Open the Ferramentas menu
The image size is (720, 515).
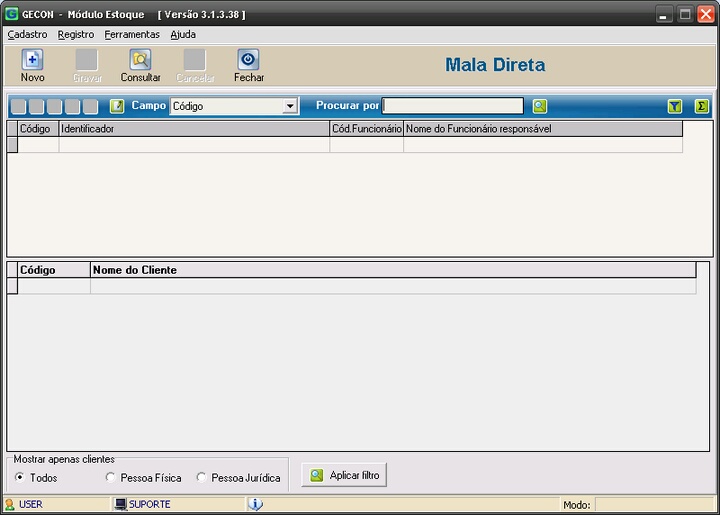pyautogui.click(x=132, y=34)
